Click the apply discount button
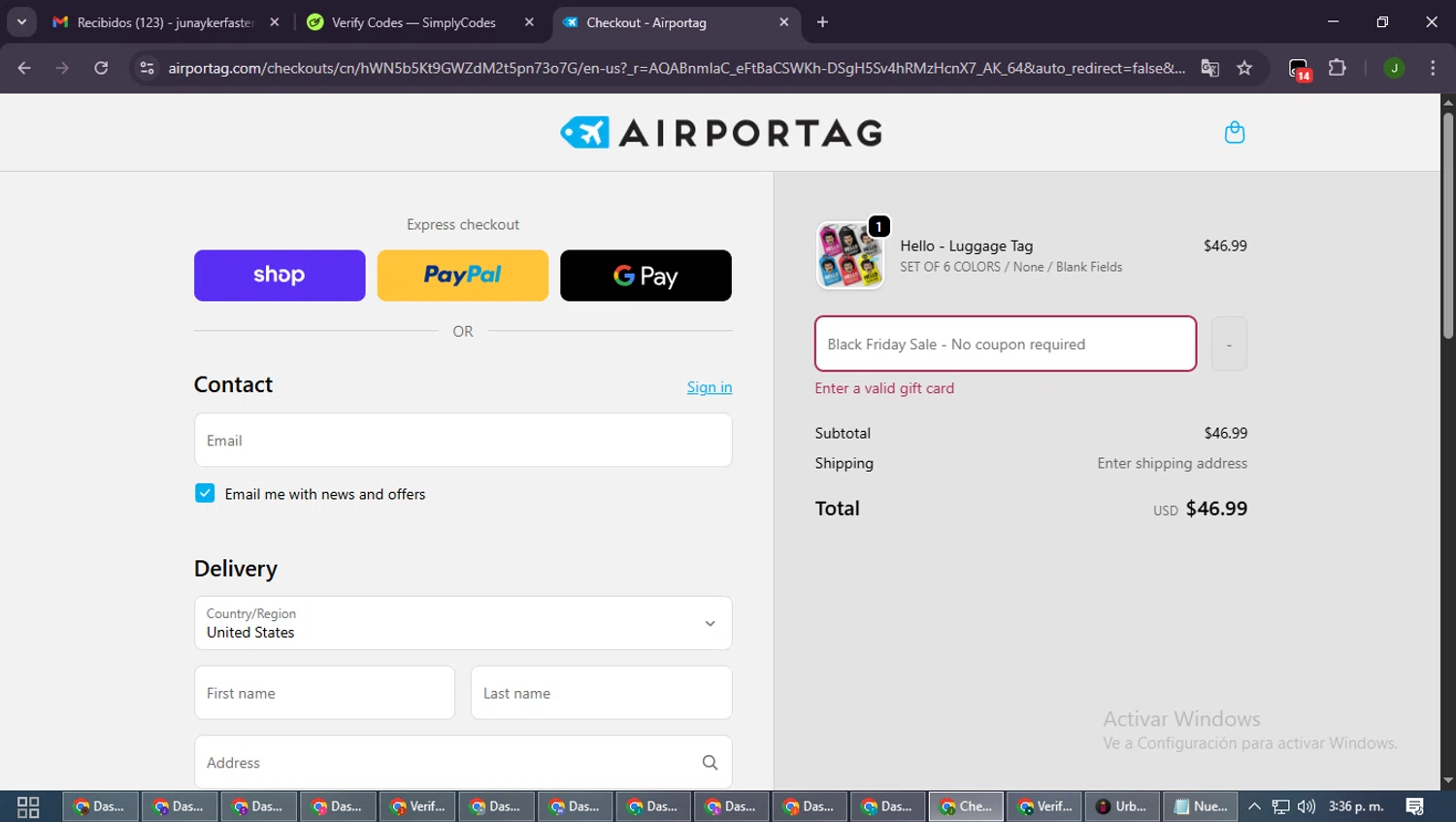 click(x=1229, y=344)
